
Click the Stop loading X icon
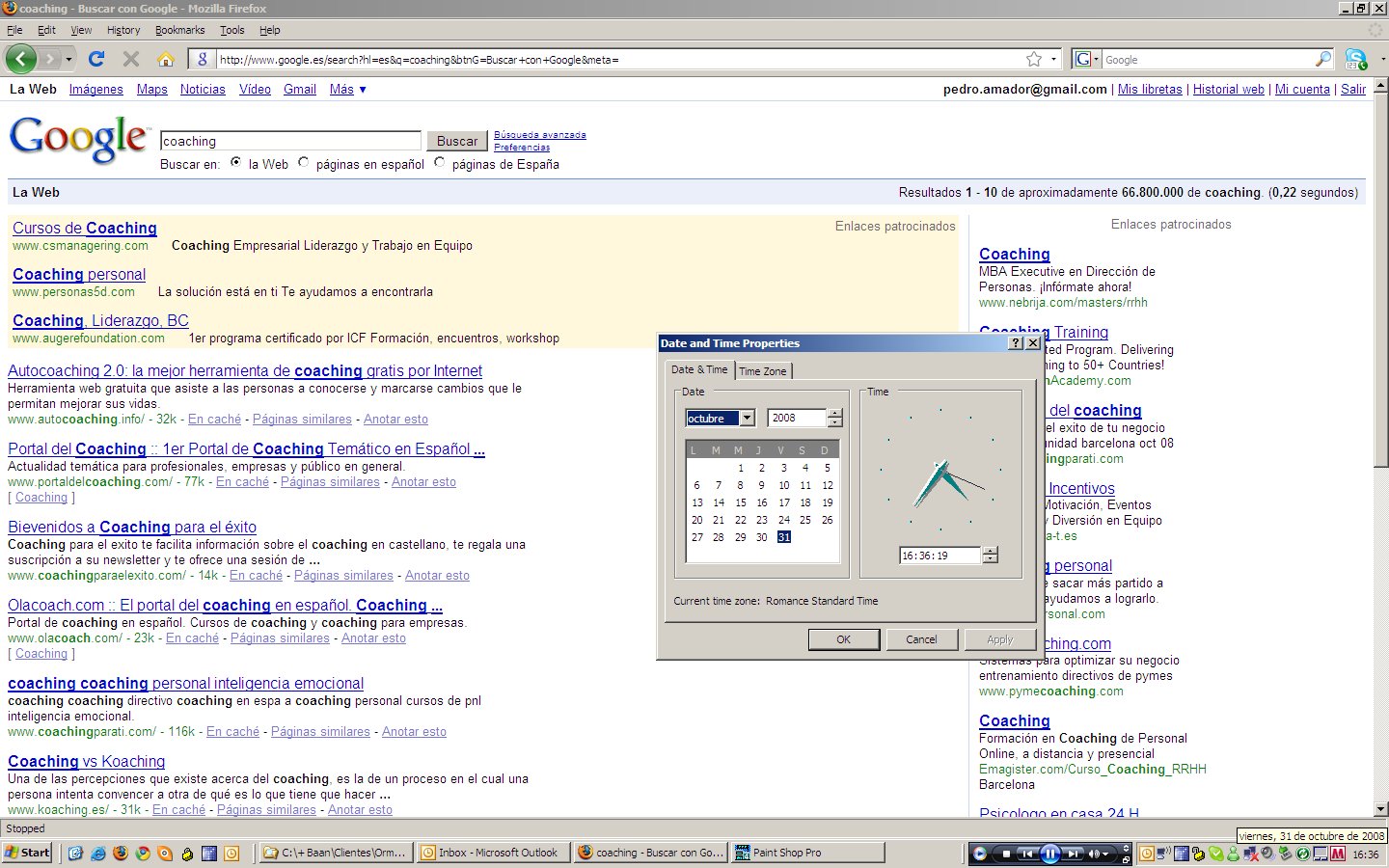131,59
